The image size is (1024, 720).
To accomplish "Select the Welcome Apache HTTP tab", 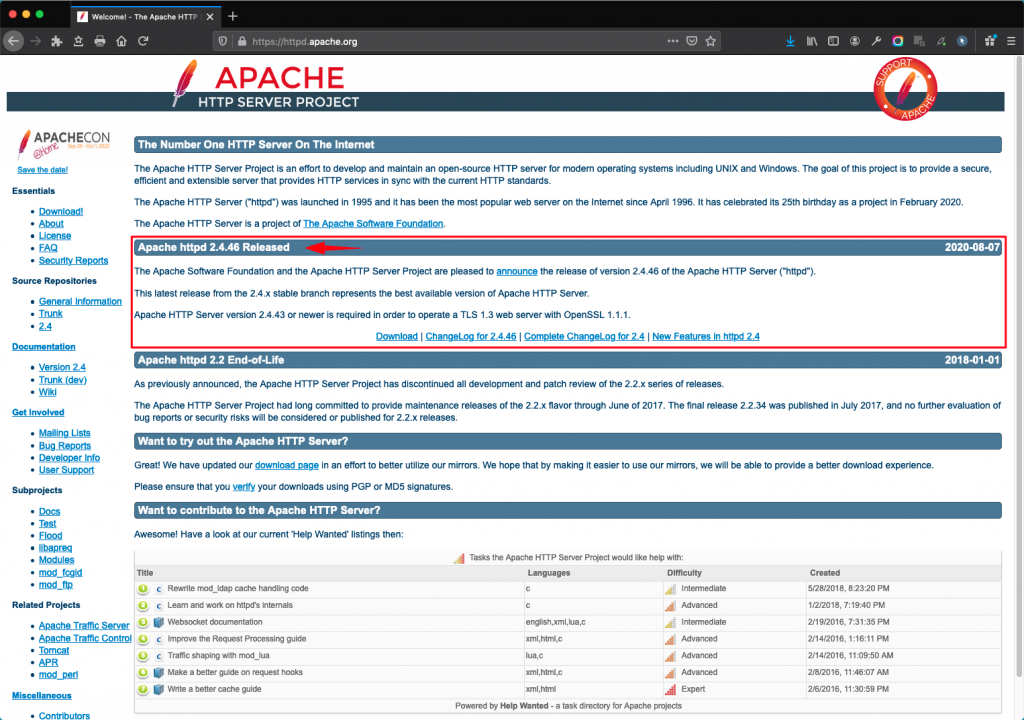I will coord(146,17).
